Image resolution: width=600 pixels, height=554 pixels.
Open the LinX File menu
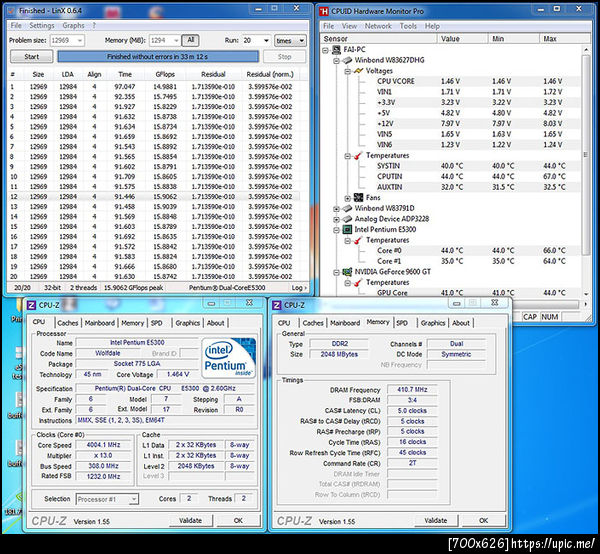(16, 26)
